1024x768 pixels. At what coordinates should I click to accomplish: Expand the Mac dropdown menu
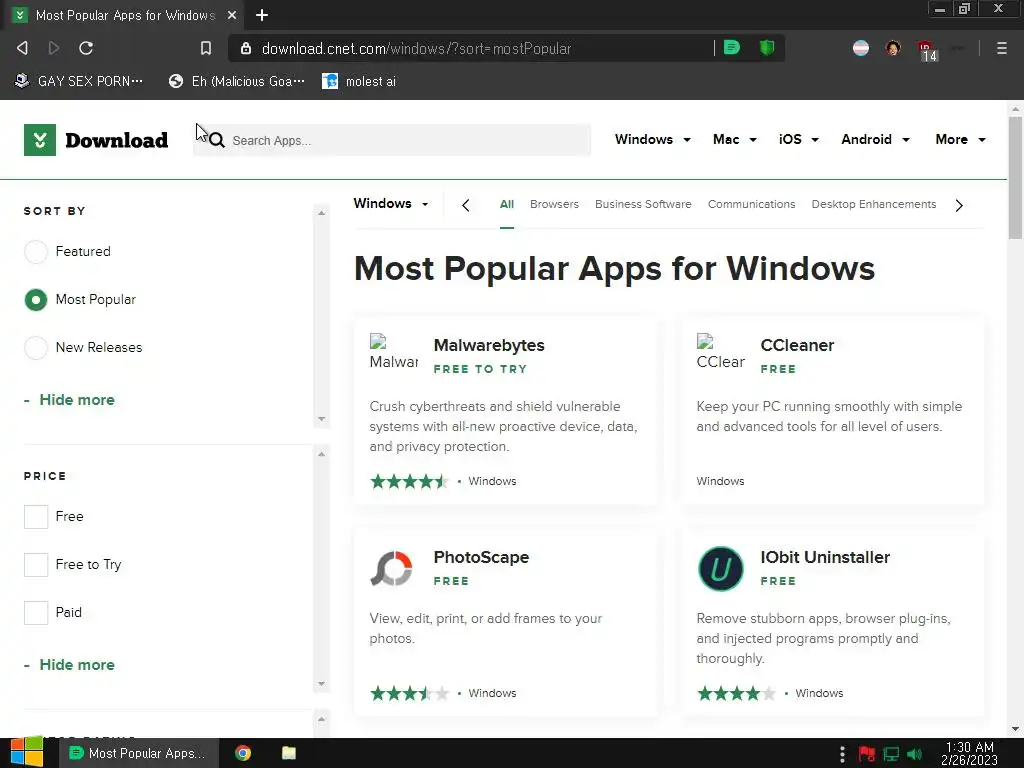[735, 139]
